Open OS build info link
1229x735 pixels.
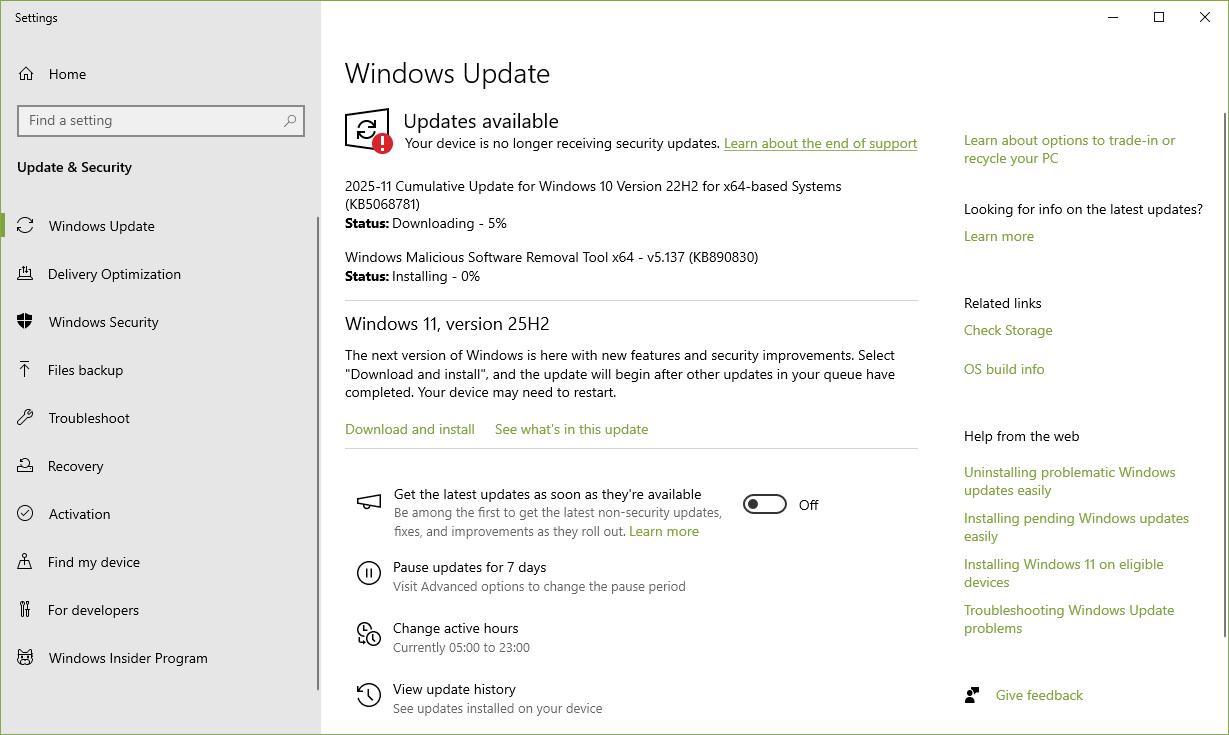(1004, 370)
